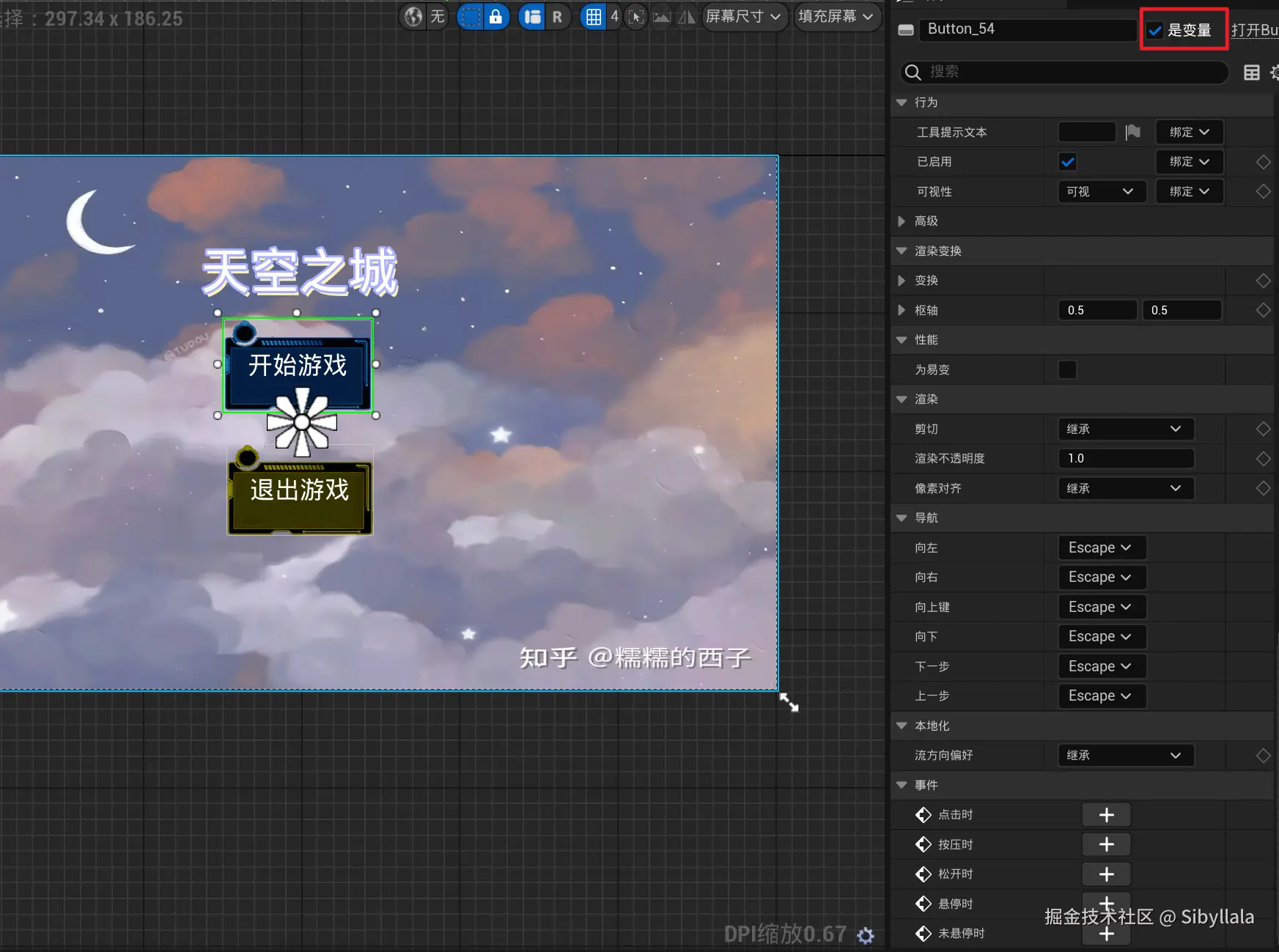Open DPI缩放 settings gear icon
This screenshot has height=952, width=1279.
tap(866, 935)
